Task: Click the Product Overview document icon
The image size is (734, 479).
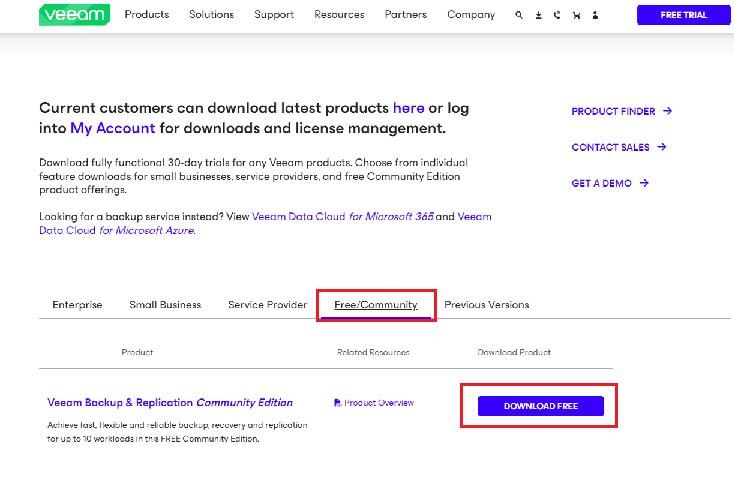Action: [x=338, y=403]
